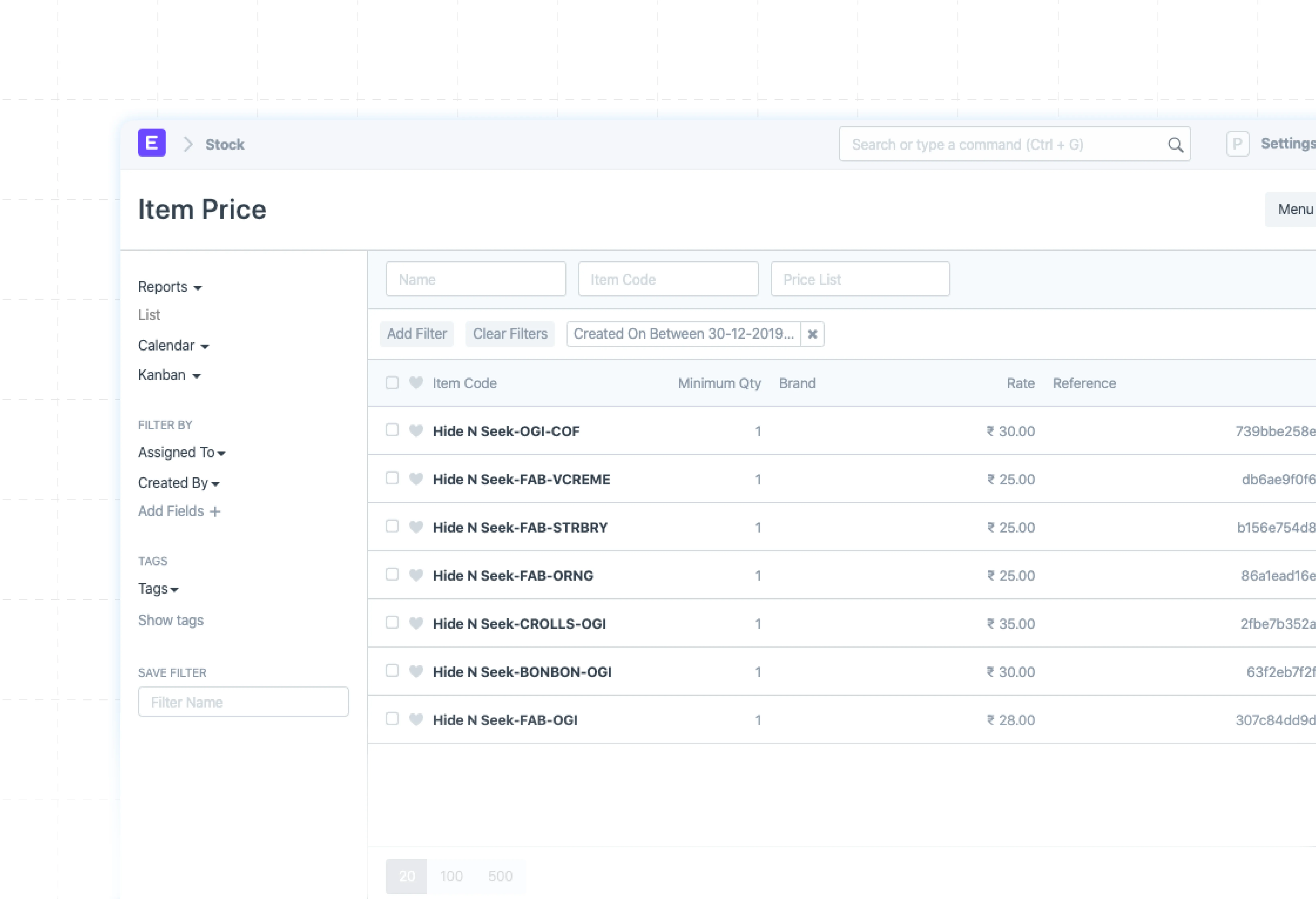Image resolution: width=1316 pixels, height=899 pixels.
Task: Click the Show tags link
Action: [171, 620]
